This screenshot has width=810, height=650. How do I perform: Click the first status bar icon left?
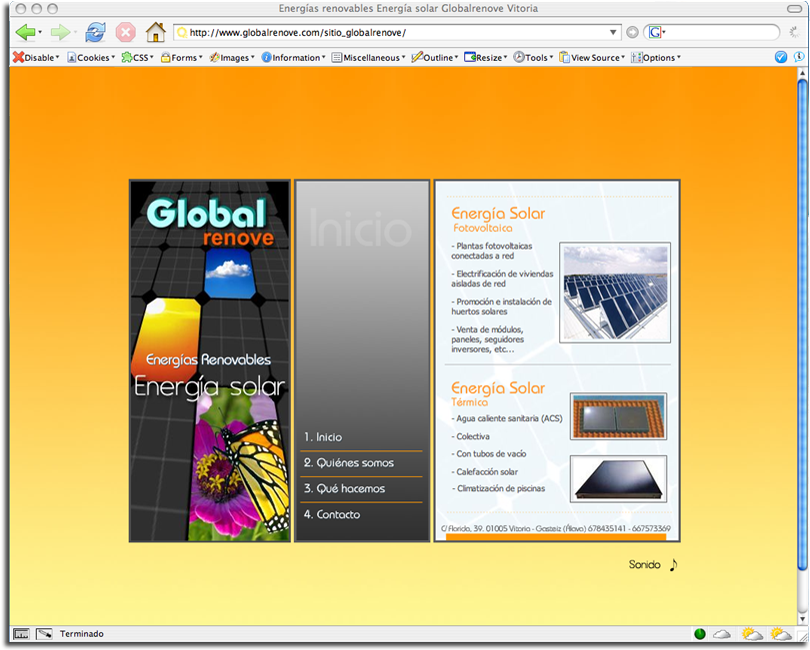pos(22,634)
